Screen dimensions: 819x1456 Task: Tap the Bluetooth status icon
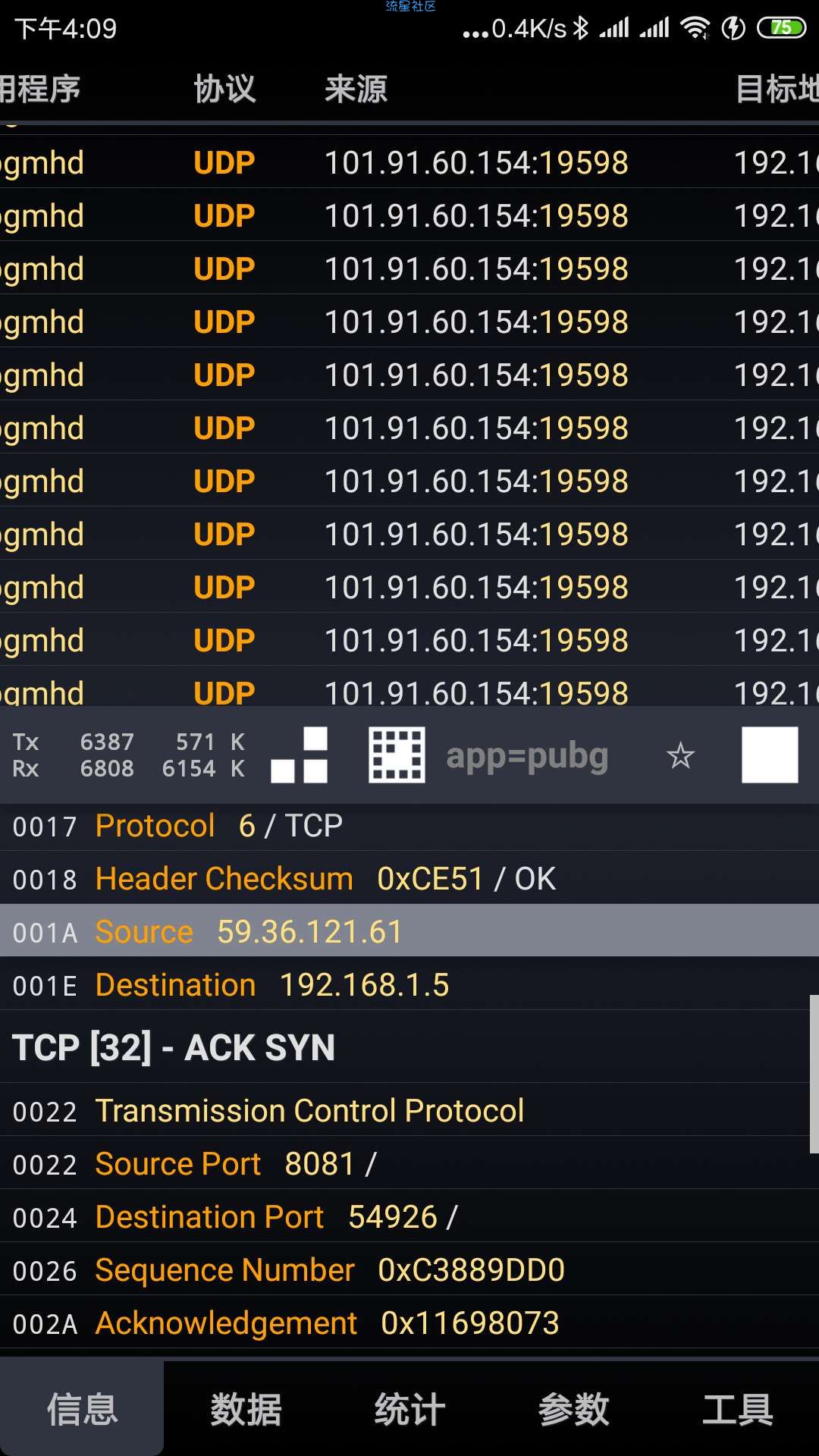pyautogui.click(x=581, y=29)
